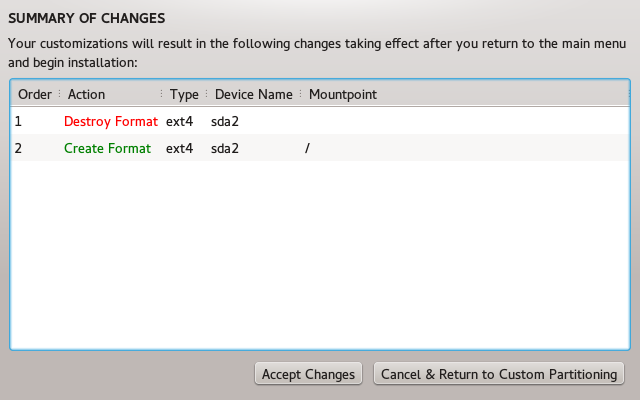Select sda2 in the Destroy Format row
Image resolution: width=640 pixels, height=400 pixels.
[225, 121]
